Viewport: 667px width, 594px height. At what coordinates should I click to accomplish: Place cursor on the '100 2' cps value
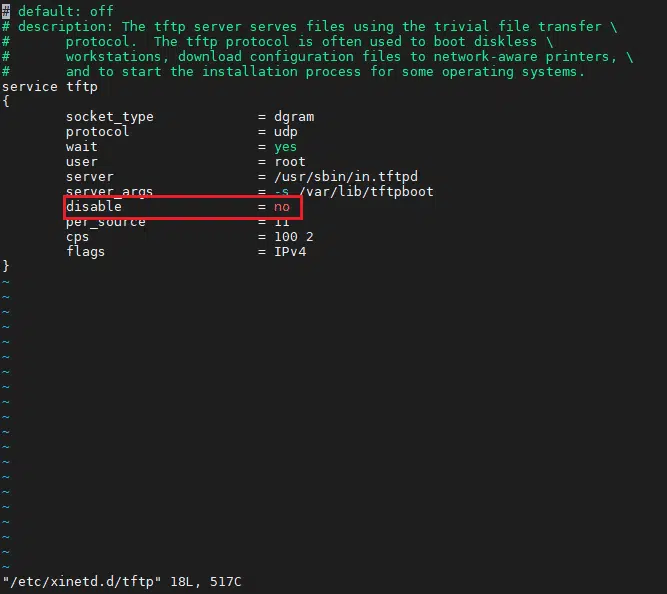coord(294,237)
